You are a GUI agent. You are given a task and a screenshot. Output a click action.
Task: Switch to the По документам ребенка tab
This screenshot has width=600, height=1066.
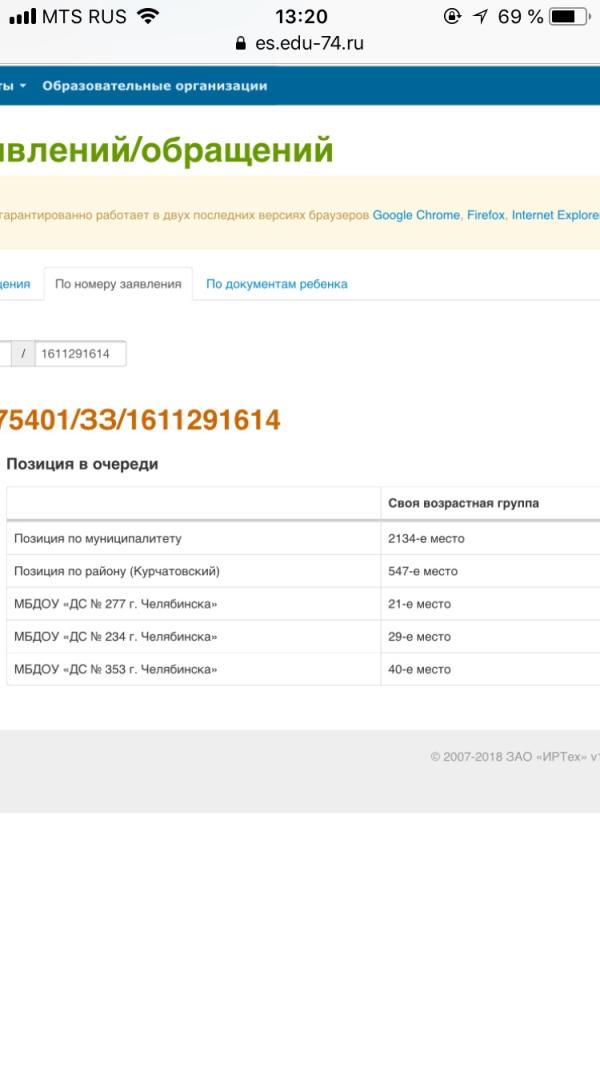(x=276, y=284)
